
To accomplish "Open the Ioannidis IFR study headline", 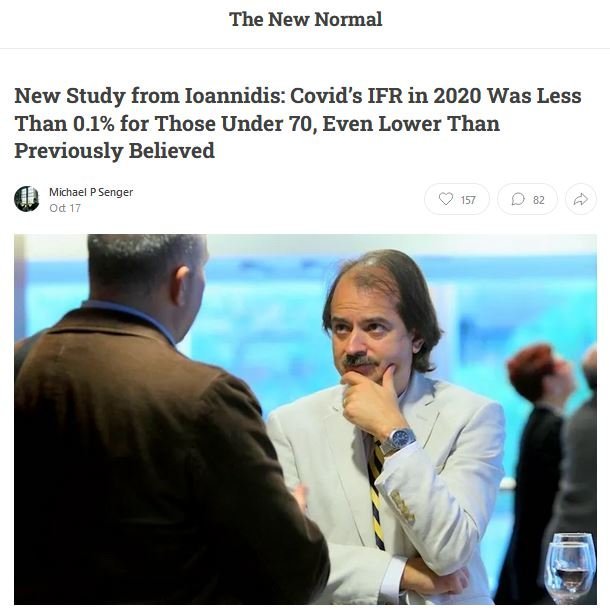I will (298, 123).
